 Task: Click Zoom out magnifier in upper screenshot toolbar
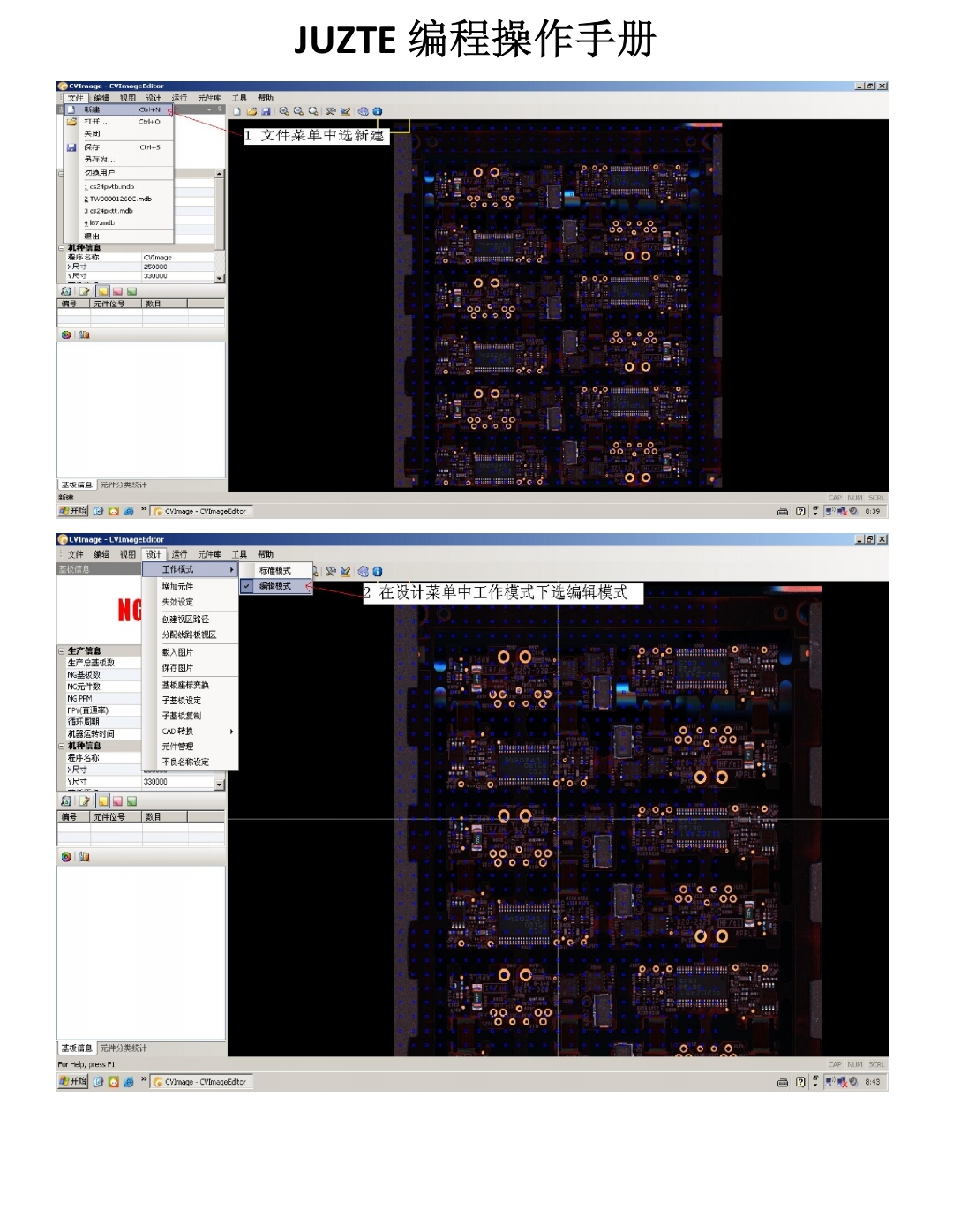tap(298, 112)
